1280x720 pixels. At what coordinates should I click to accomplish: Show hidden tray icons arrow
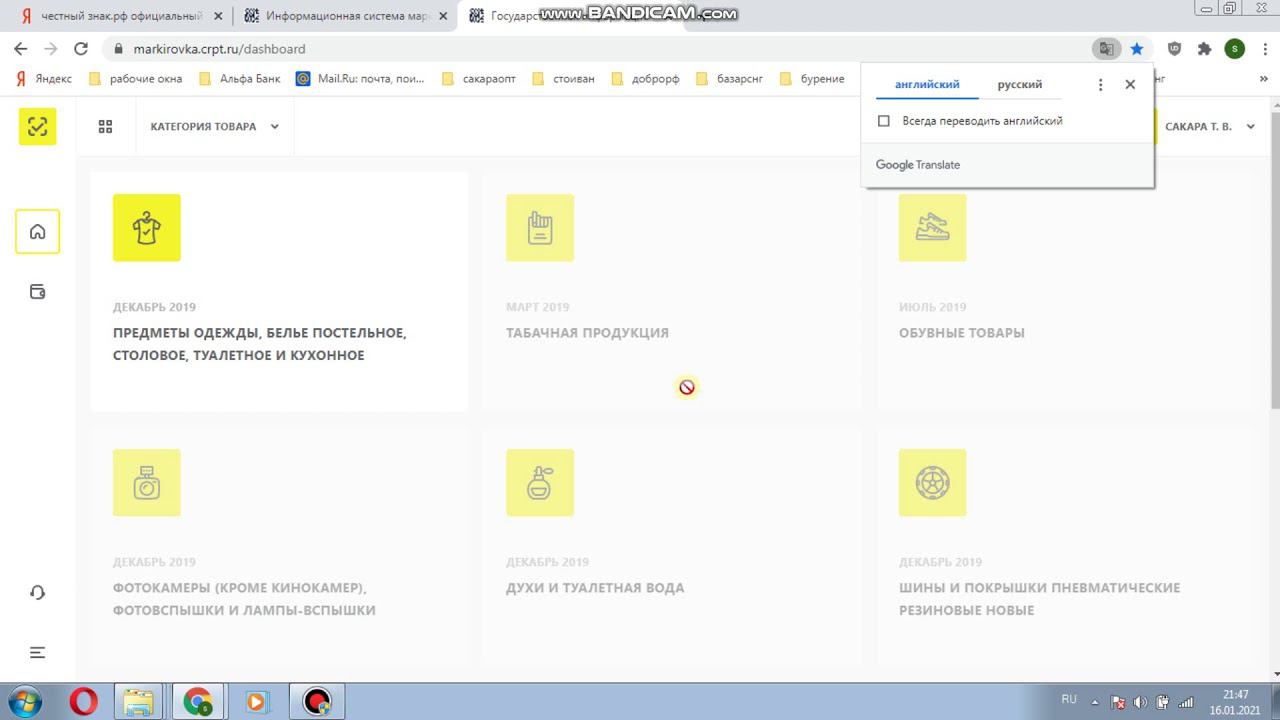1095,702
